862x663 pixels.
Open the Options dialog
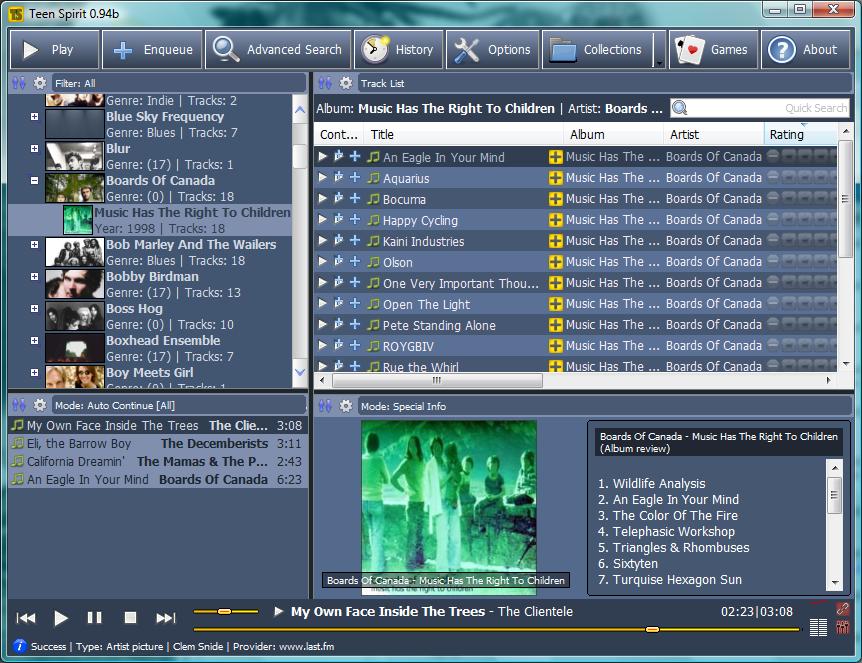[492, 50]
